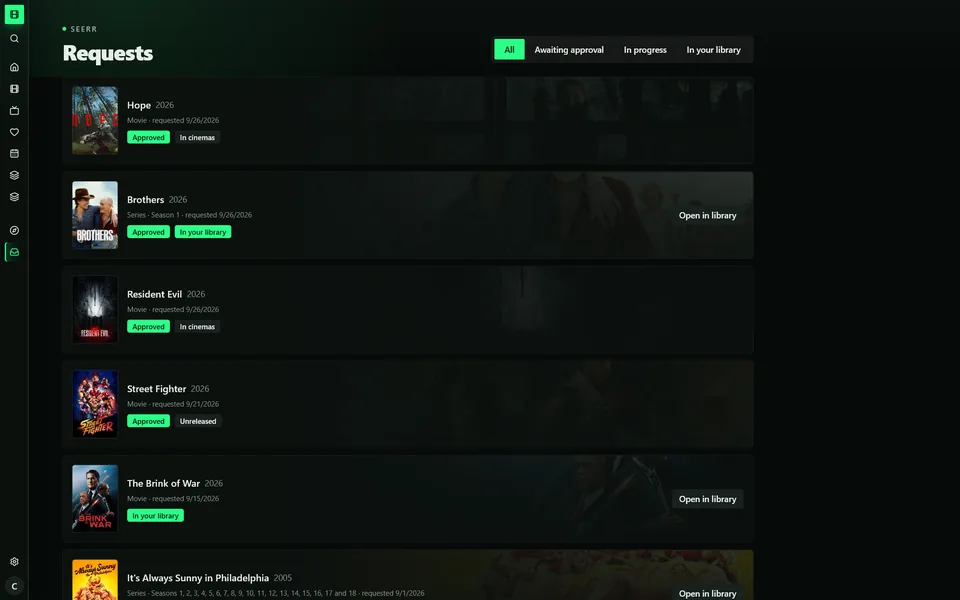Click the layers icon directly below the calendar icon
960x600 pixels.
14,175
